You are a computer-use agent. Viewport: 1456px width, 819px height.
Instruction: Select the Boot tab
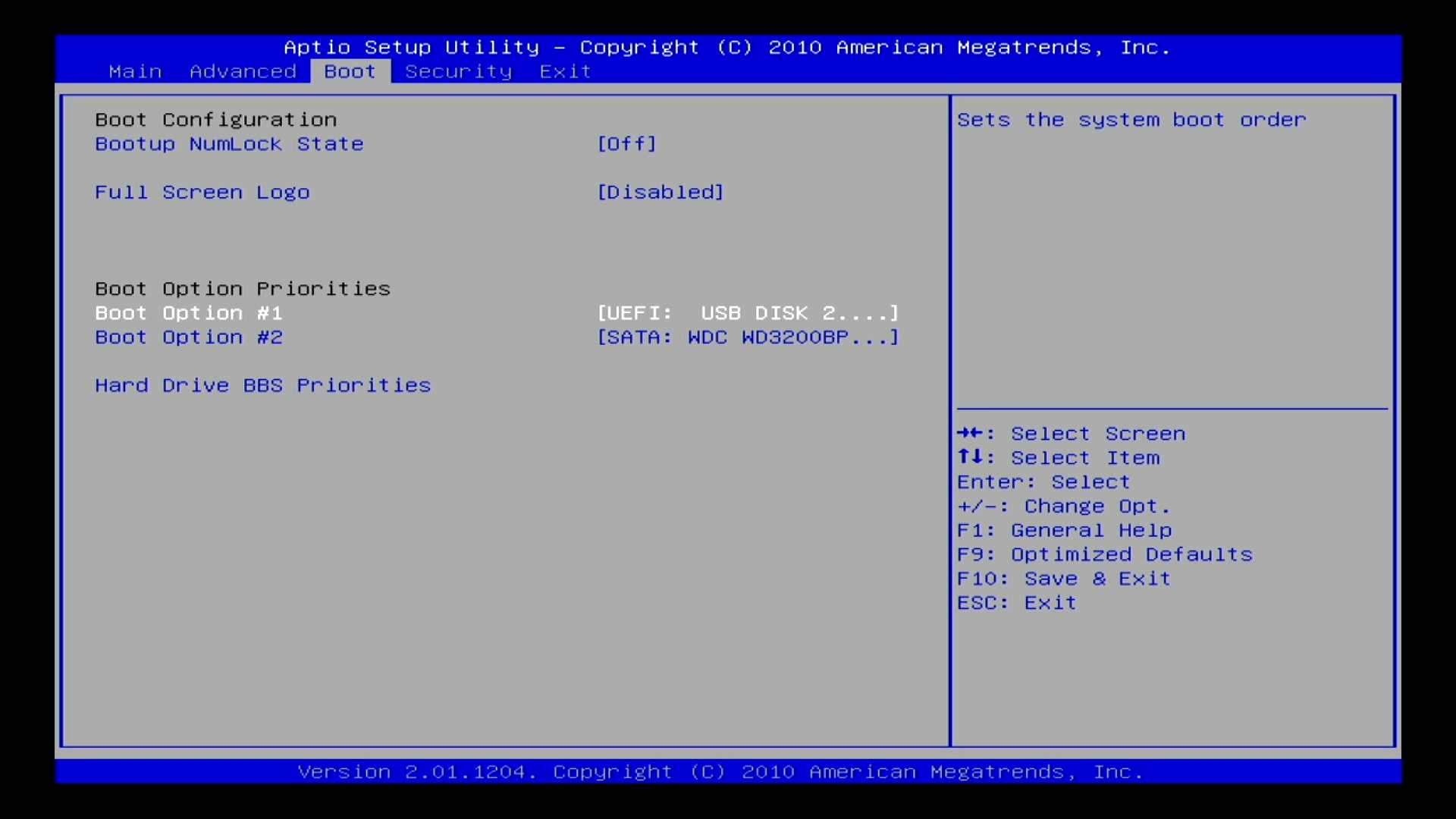[350, 71]
